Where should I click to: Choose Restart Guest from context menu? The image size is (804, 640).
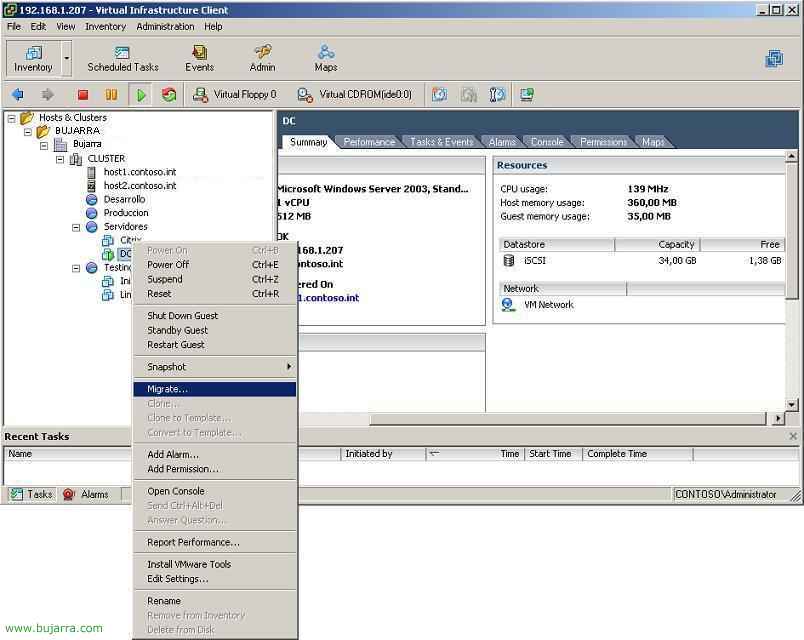[215, 345]
